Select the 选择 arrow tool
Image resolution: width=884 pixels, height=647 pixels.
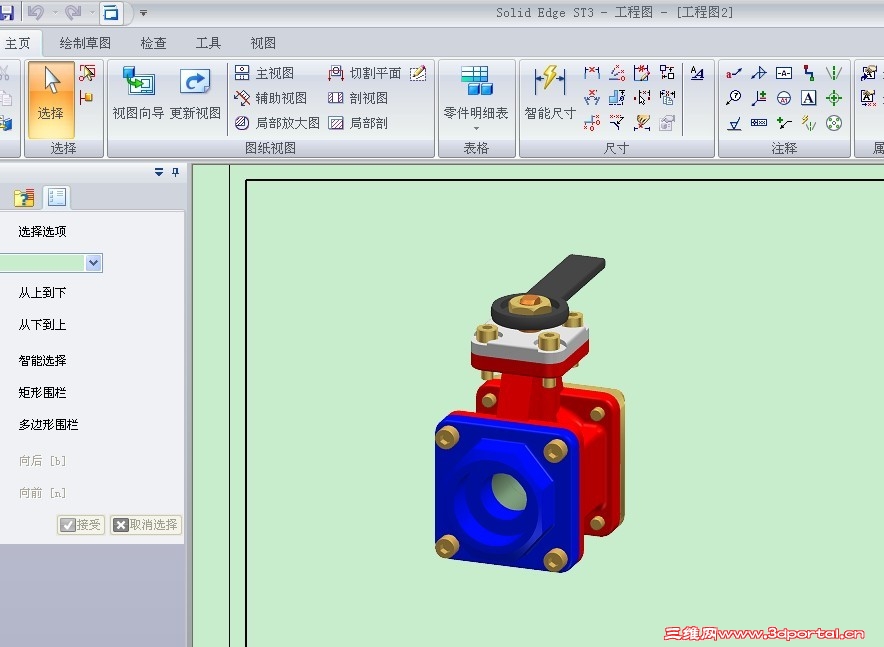[x=51, y=99]
